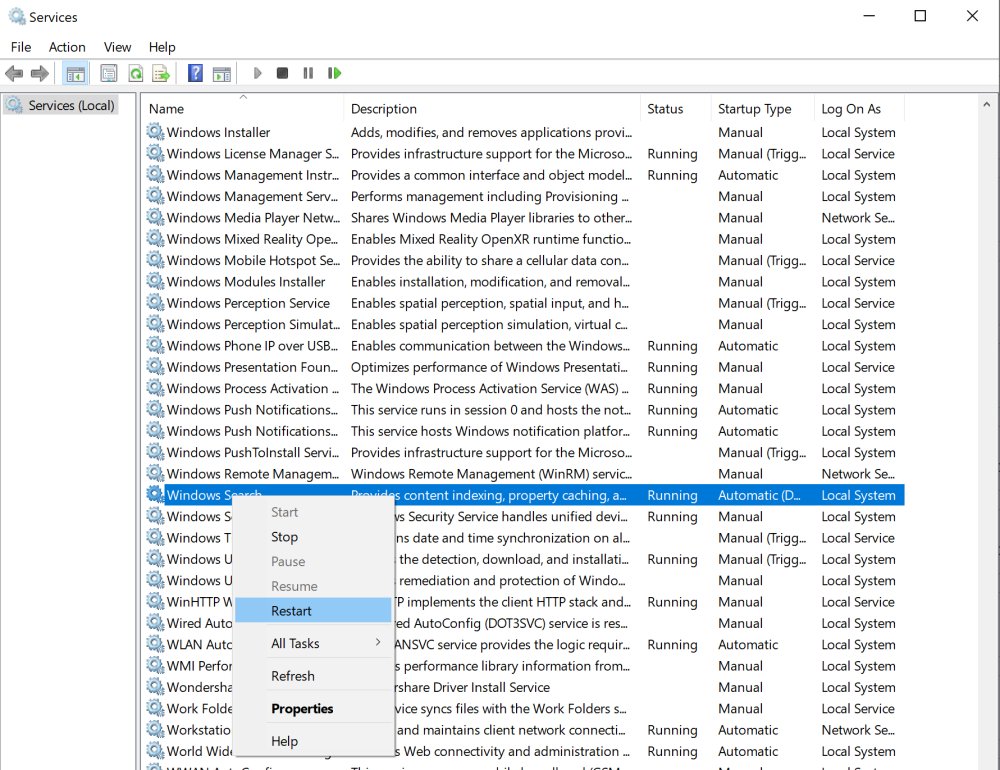Click the Properties sheet toolbar icon
Screen dimensions: 1000x770
coord(108,73)
